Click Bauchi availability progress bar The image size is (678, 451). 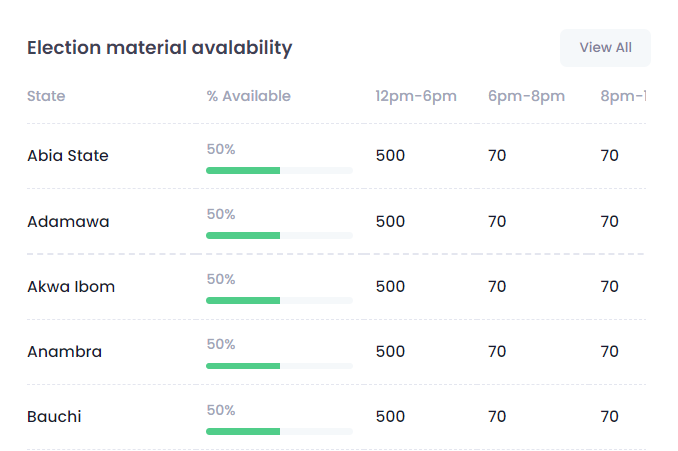coord(279,432)
